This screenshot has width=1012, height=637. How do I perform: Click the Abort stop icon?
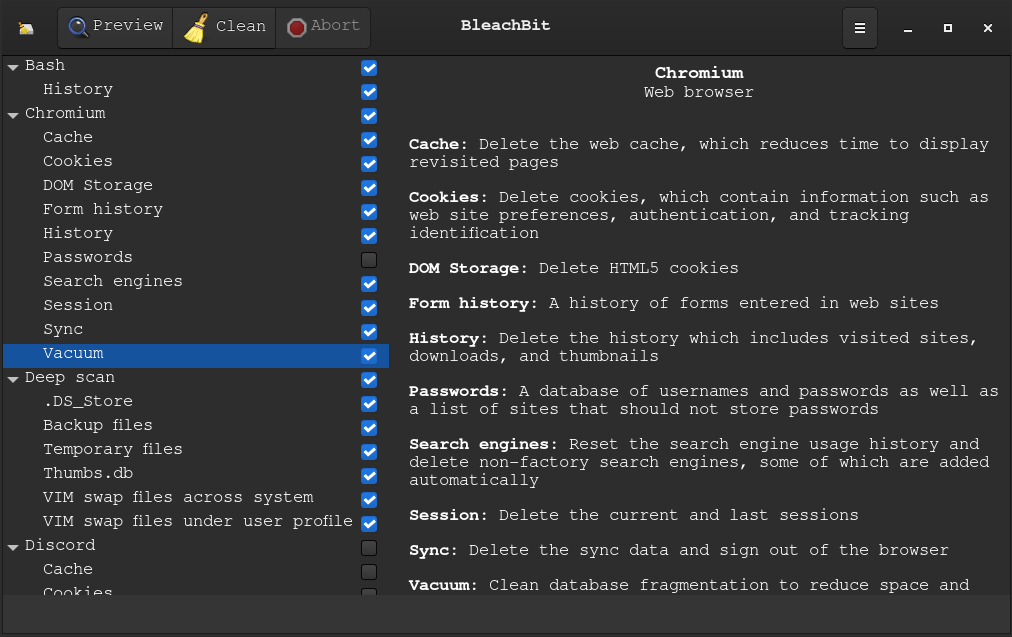(x=297, y=27)
